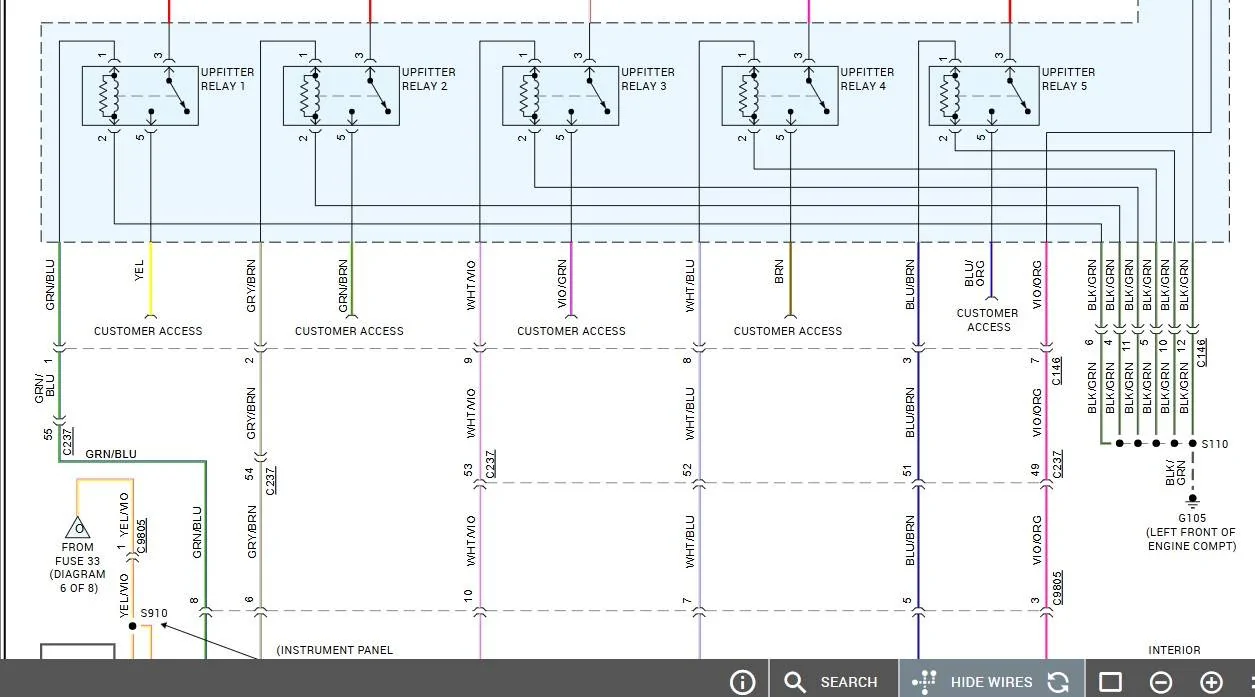Click the DIAGRAM 6 OF 8 reference
Screen dimensions: 1255x697
tap(78, 582)
